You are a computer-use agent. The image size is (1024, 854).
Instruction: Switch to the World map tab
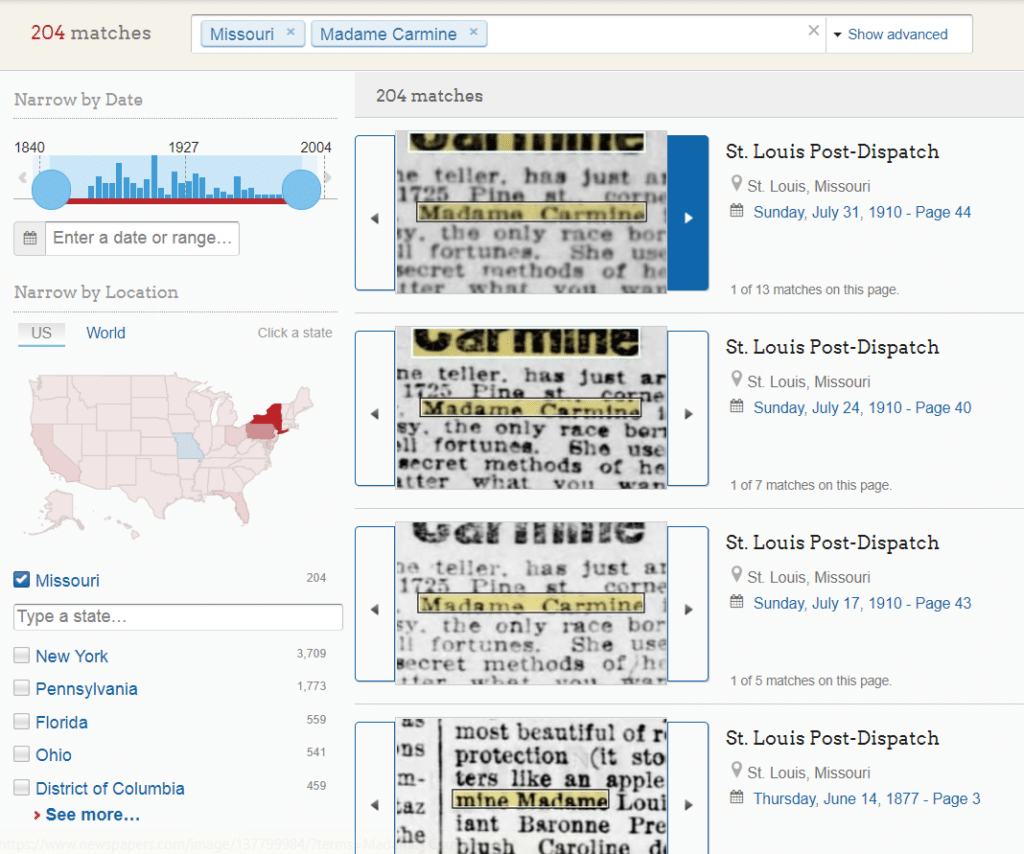[x=105, y=333]
